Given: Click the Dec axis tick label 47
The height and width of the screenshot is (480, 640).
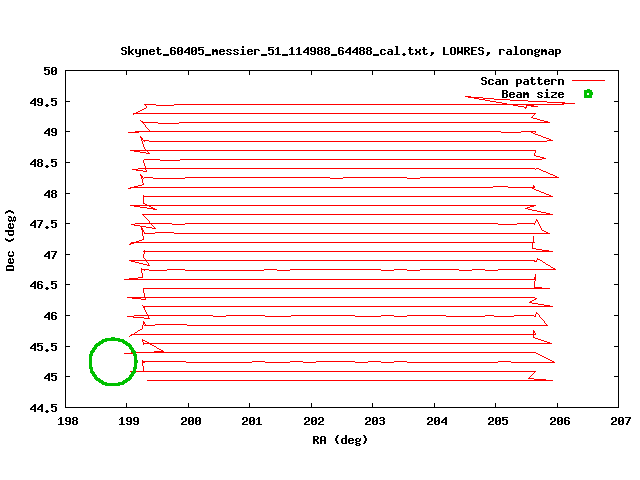Looking at the screenshot, I should (51, 255).
